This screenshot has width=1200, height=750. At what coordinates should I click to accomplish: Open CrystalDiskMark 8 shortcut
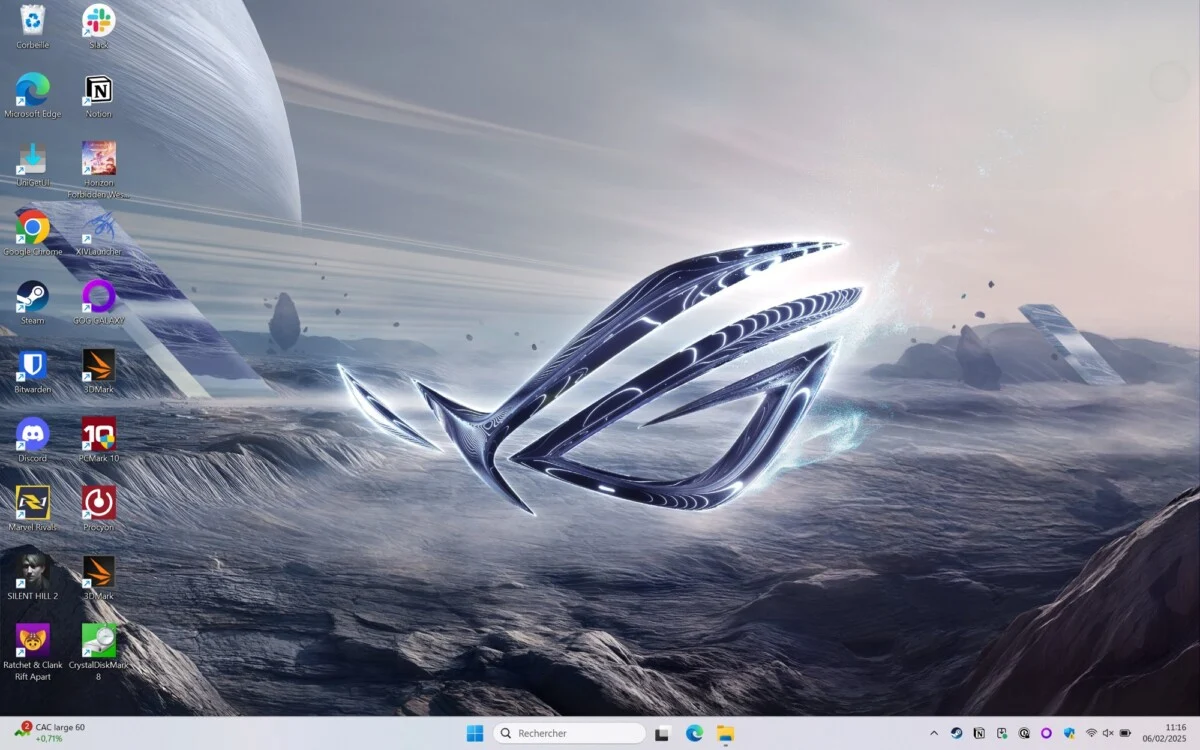pyautogui.click(x=98, y=640)
